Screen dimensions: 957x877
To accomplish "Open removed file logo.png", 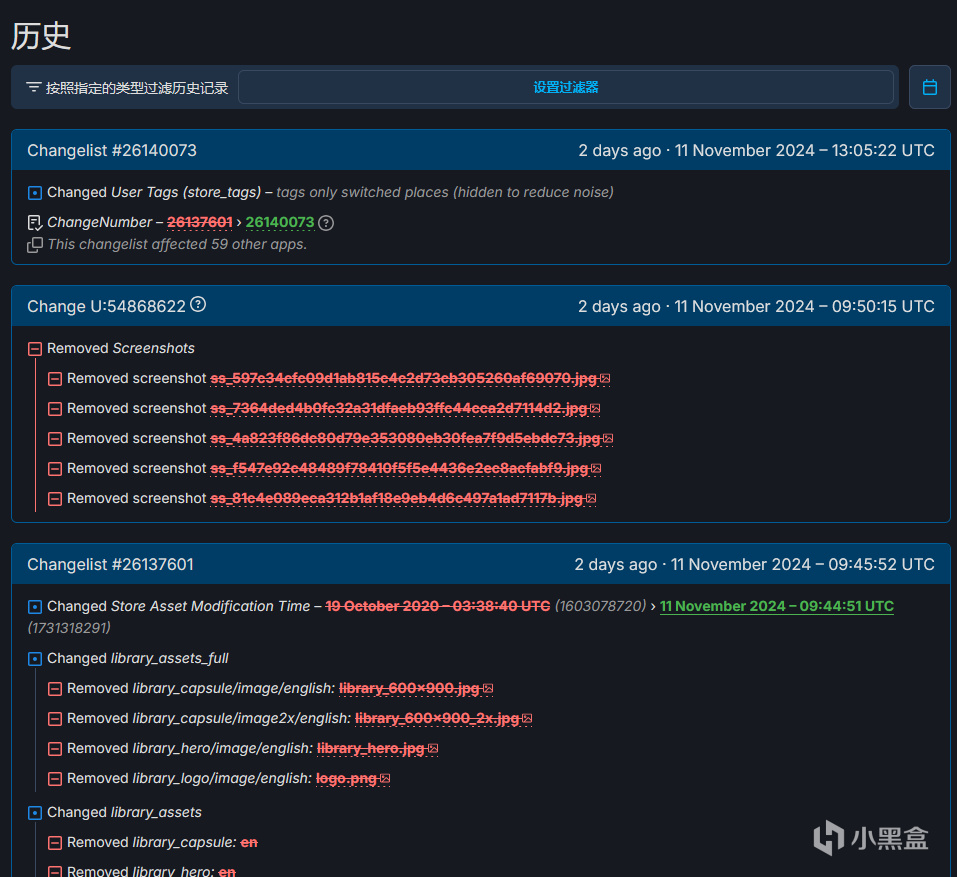I will pyautogui.click(x=347, y=778).
